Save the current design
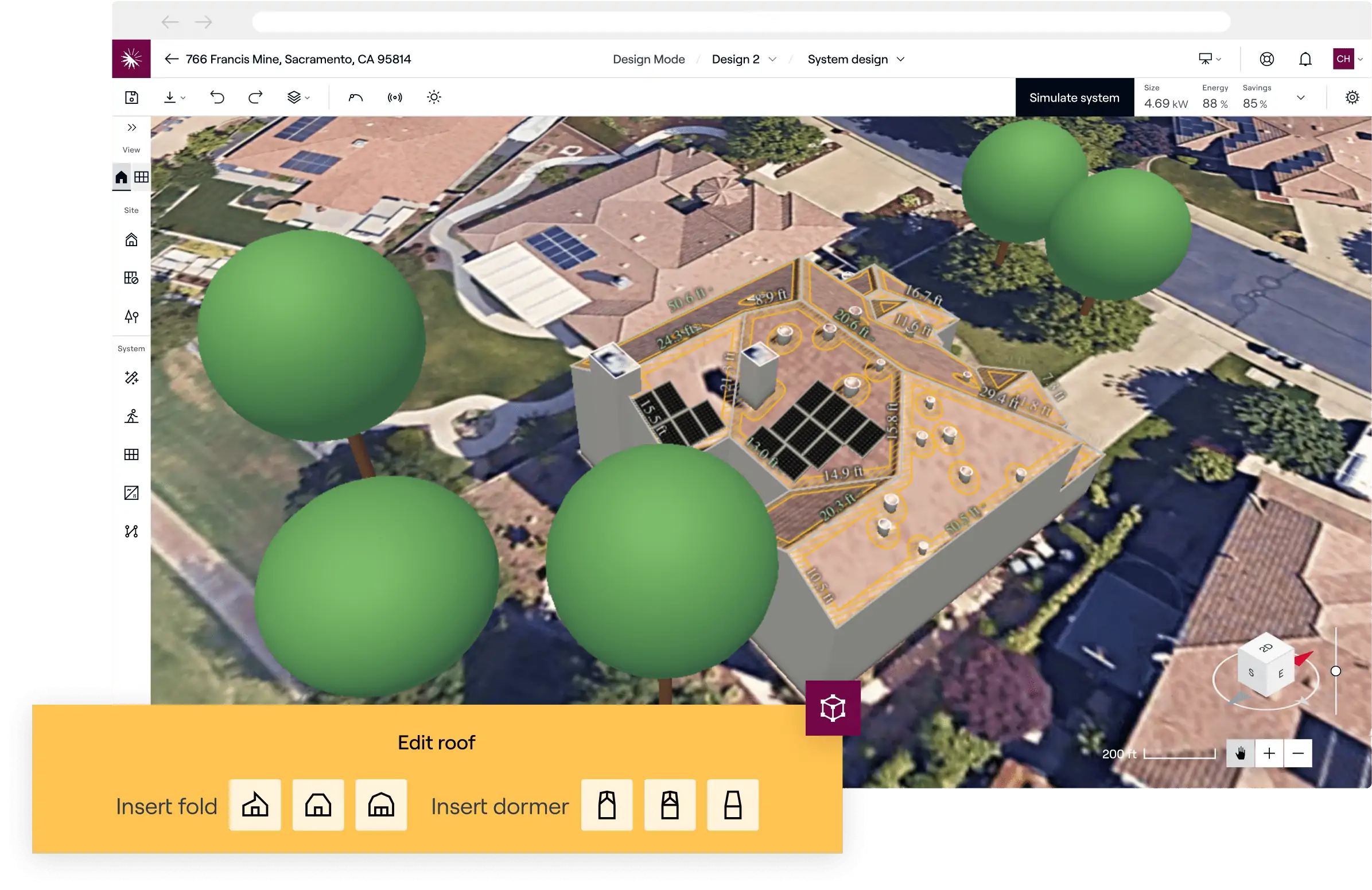Image resolution: width=1372 pixels, height=890 pixels. pos(131,97)
